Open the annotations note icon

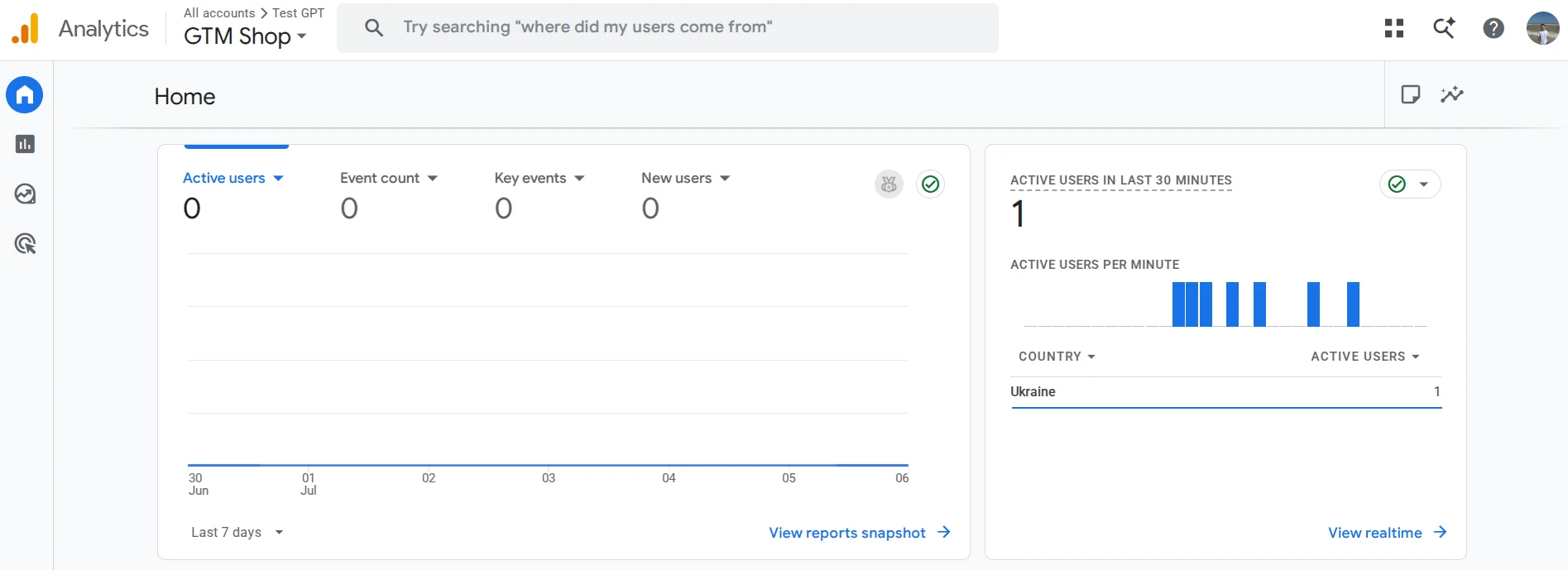pos(1411,94)
